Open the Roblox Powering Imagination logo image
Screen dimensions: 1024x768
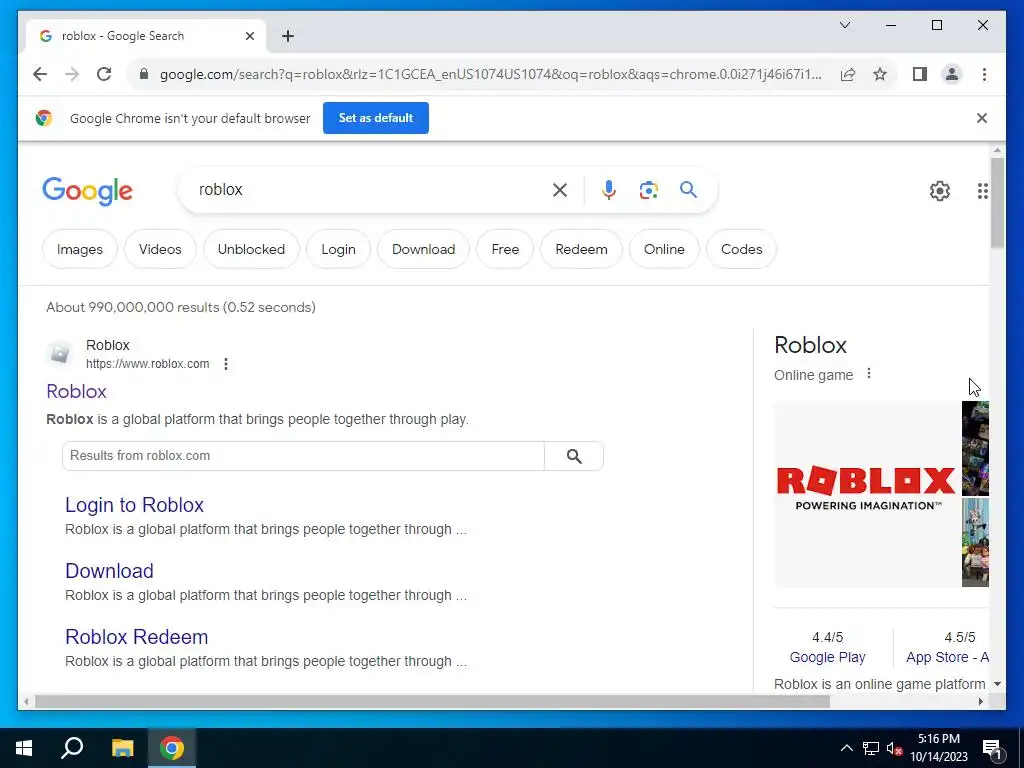[867, 494]
